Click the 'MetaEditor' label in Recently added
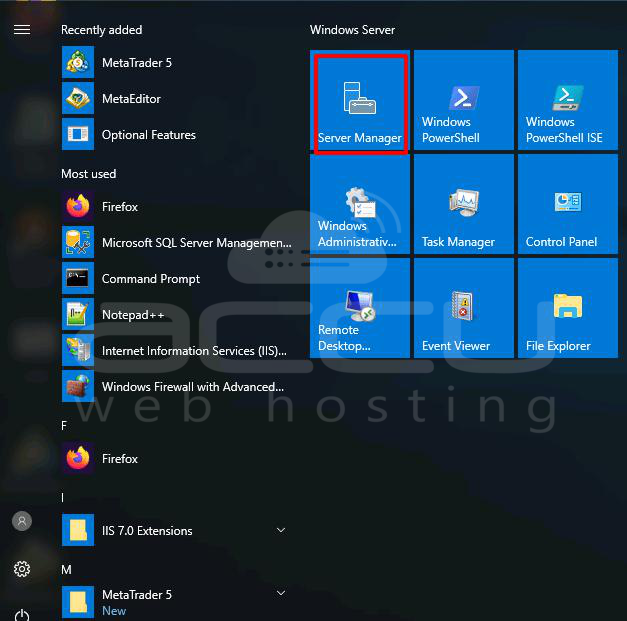 (x=131, y=99)
